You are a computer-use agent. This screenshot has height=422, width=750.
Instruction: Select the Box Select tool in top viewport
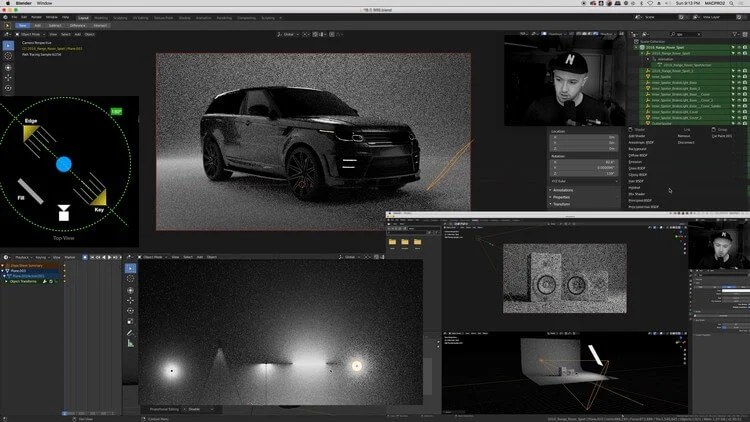click(8, 45)
